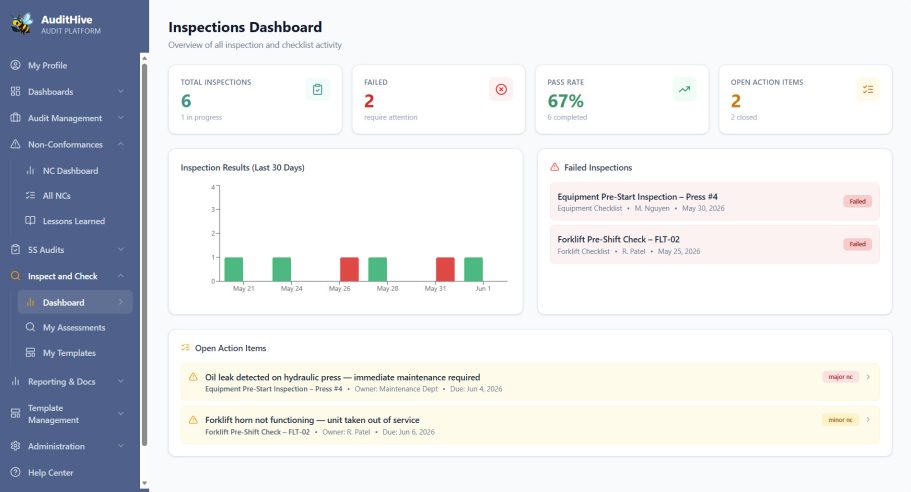Click the My Profile user icon
911x492 pixels.
click(x=16, y=65)
